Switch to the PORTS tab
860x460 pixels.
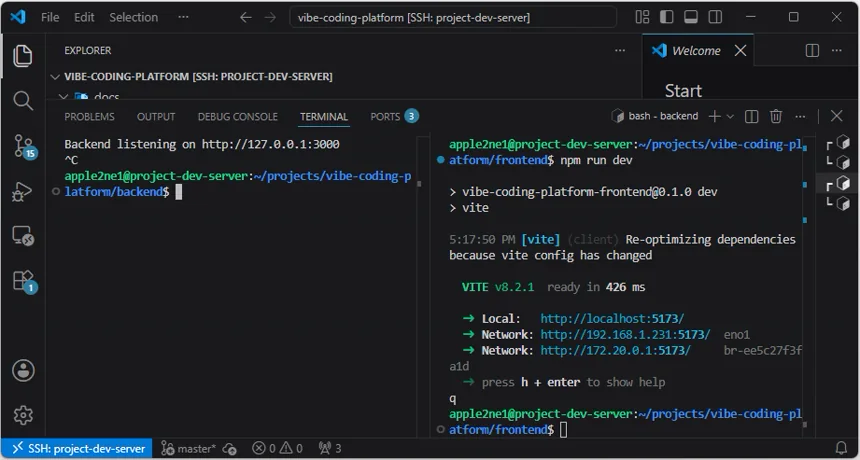coord(394,116)
